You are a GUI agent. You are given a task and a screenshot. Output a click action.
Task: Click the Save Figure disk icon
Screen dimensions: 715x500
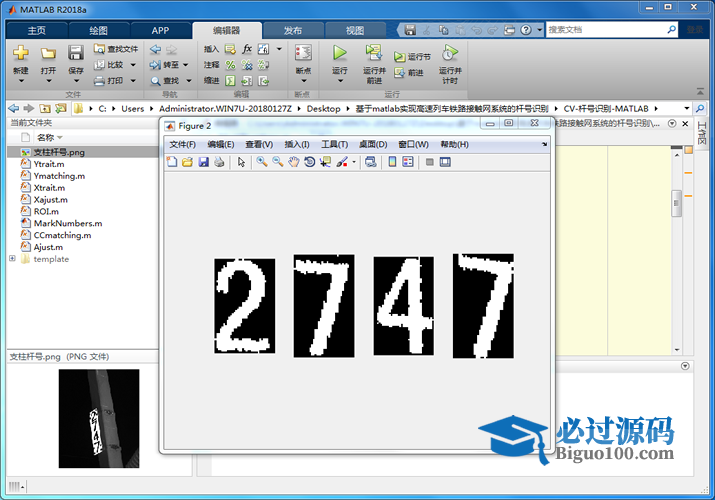(x=203, y=162)
